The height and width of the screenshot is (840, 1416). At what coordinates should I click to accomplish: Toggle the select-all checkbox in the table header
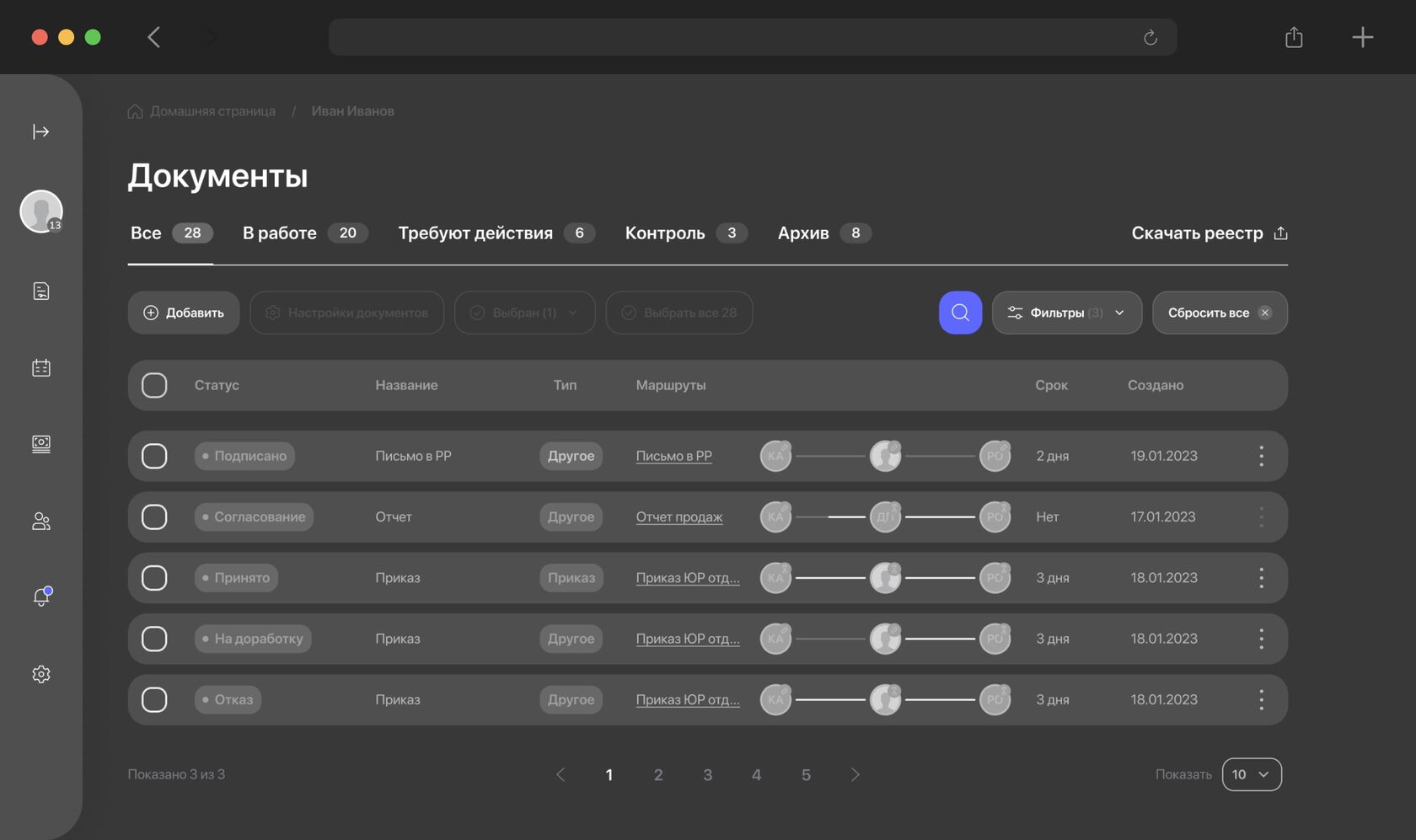click(154, 385)
